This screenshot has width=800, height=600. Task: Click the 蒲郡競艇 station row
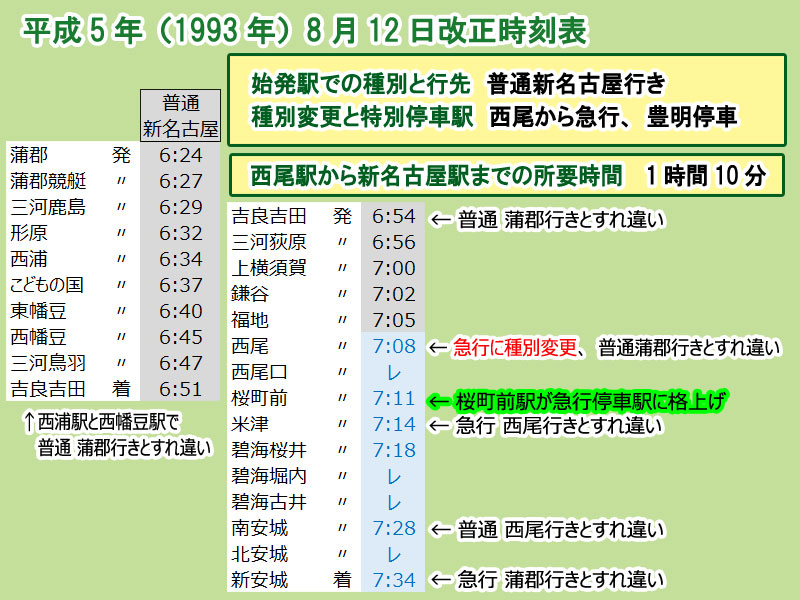click(x=113, y=181)
